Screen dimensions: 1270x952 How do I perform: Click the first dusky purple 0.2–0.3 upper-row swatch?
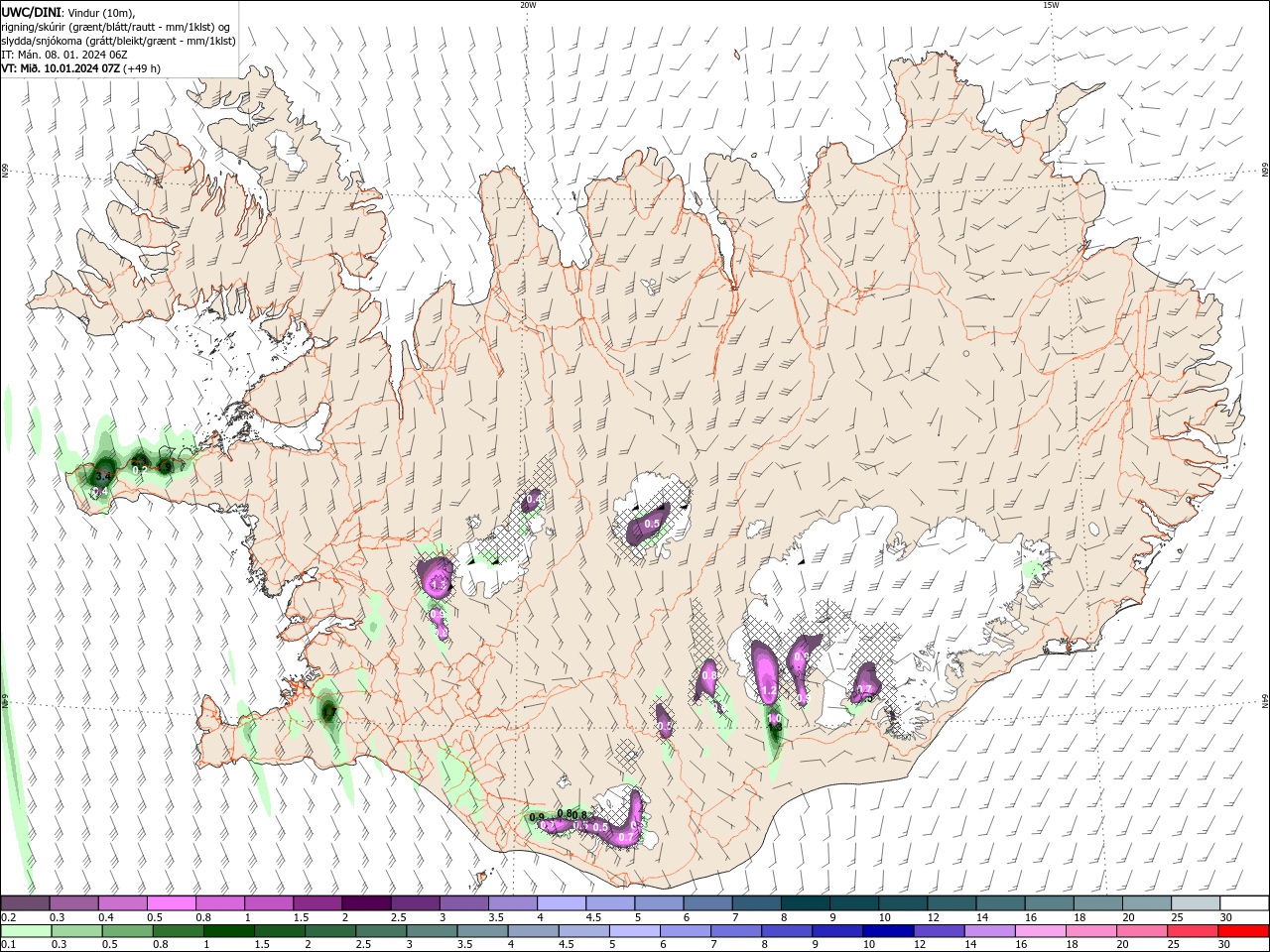point(26,903)
